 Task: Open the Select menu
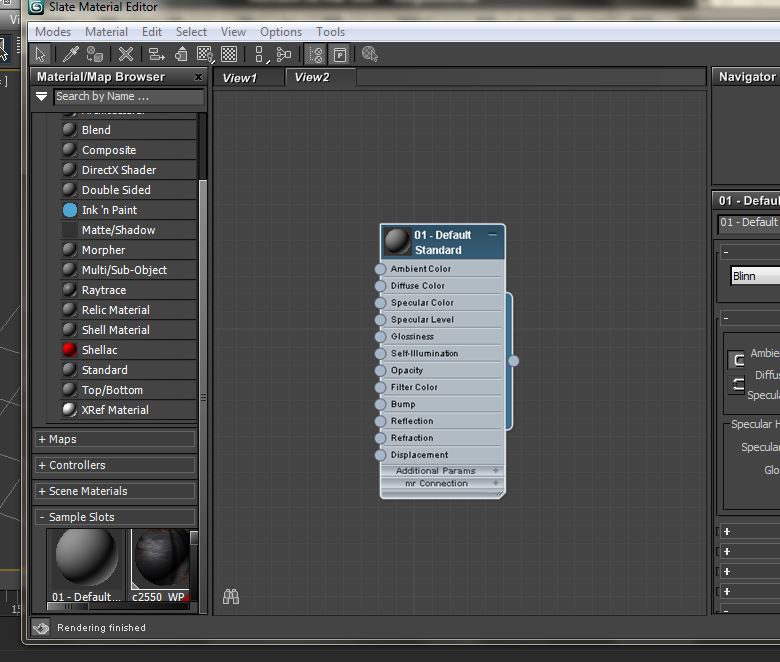[x=191, y=32]
